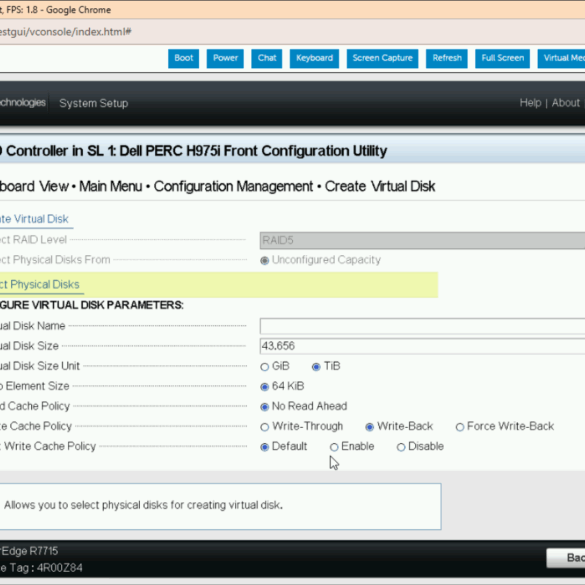Open the Chat button
This screenshot has width=585, height=585.
tap(267, 58)
